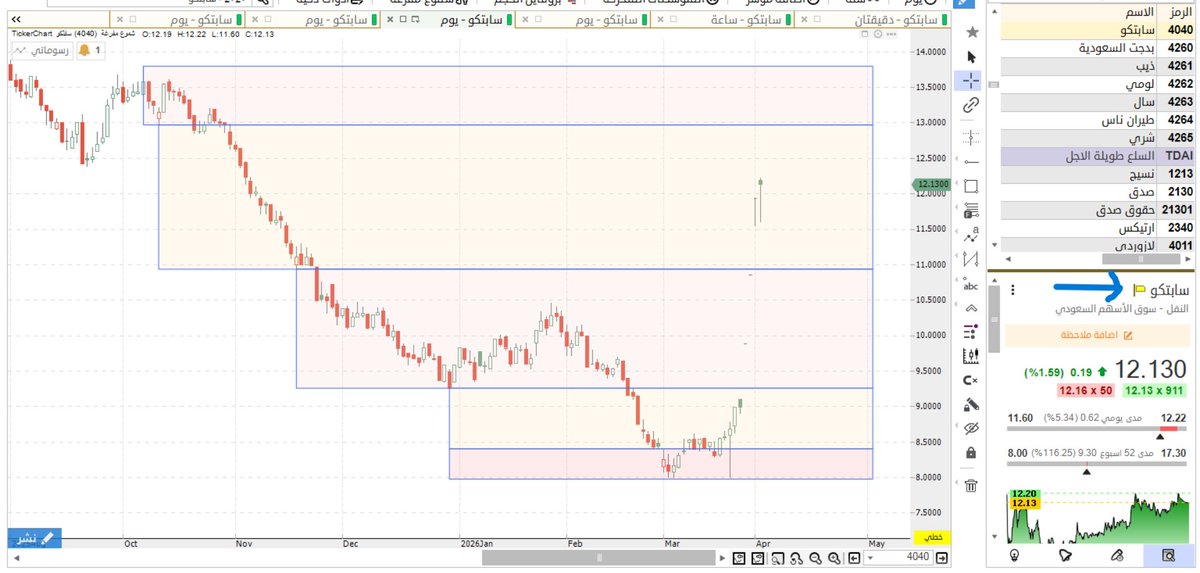
Task: Toggle the خطي linear scale label
Action: [x=932, y=537]
